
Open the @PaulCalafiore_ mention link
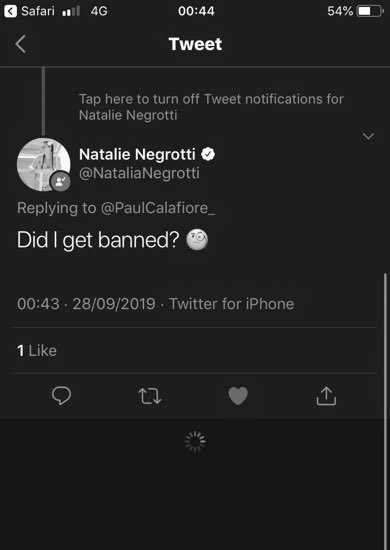(158, 208)
